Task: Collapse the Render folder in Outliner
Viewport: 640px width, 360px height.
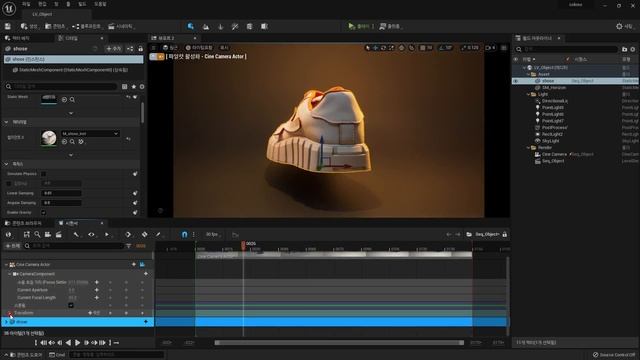Action: [528, 148]
